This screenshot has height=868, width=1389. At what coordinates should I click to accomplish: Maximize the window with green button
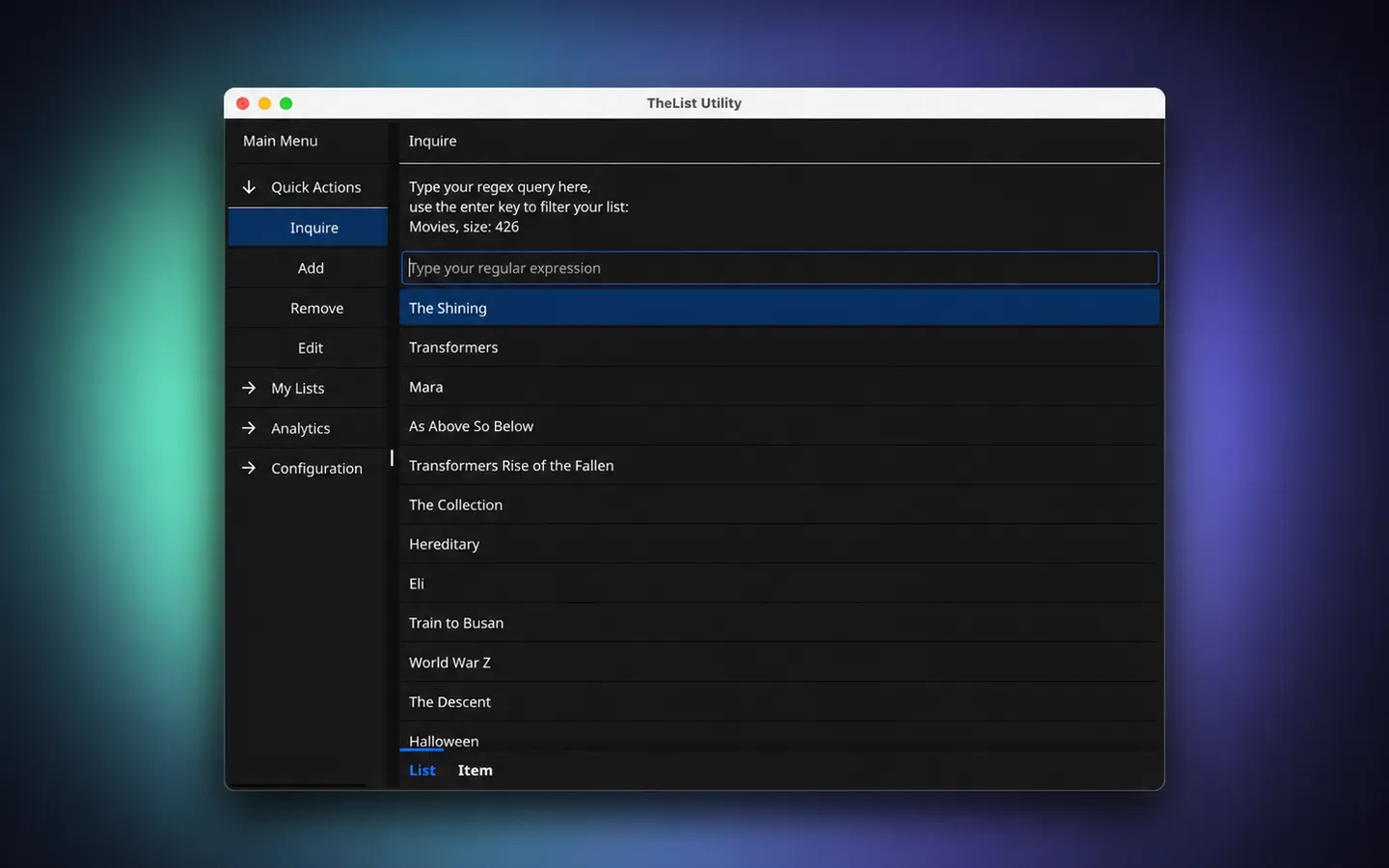point(286,103)
